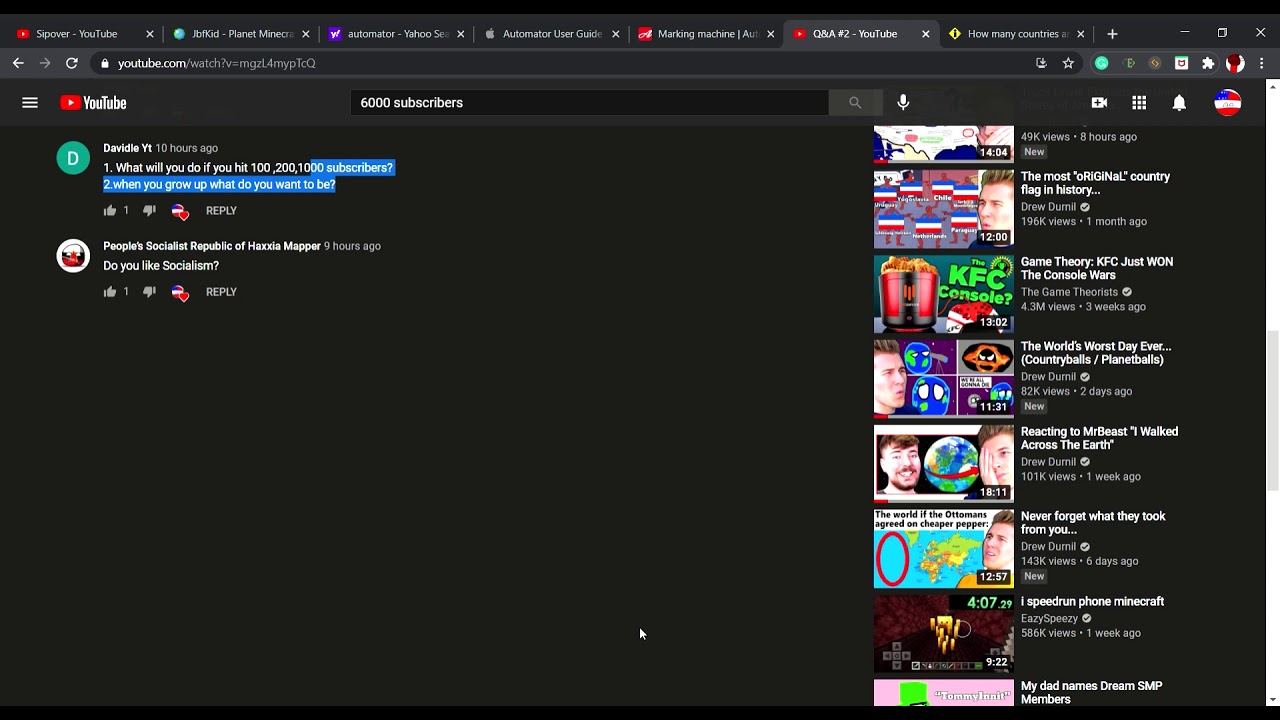
Task: Open the World's Worst Day Ever thumbnail
Action: tap(943, 379)
